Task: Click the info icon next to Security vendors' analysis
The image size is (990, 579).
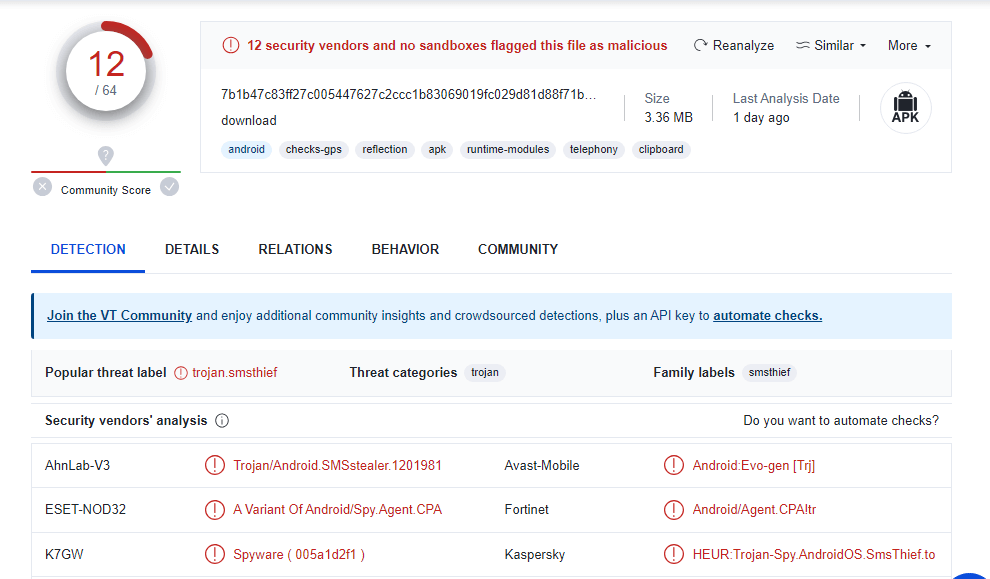Action: click(222, 421)
